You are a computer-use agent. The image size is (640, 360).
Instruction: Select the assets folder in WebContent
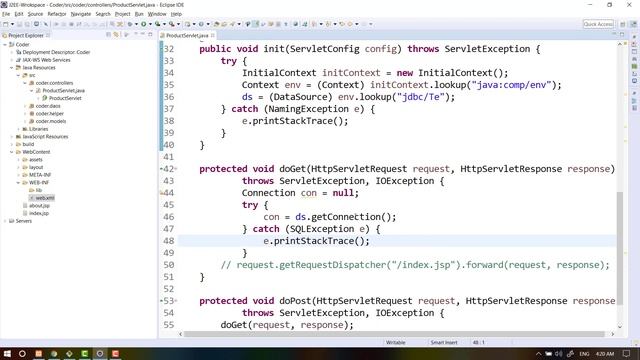pyautogui.click(x=35, y=160)
